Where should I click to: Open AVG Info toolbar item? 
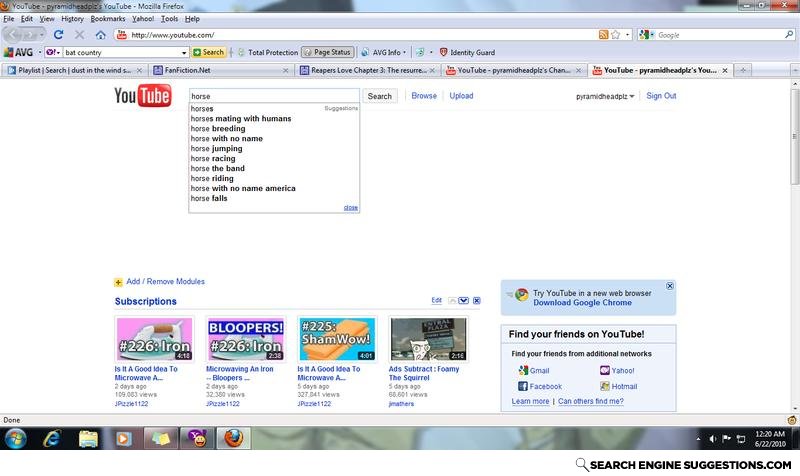coord(383,52)
